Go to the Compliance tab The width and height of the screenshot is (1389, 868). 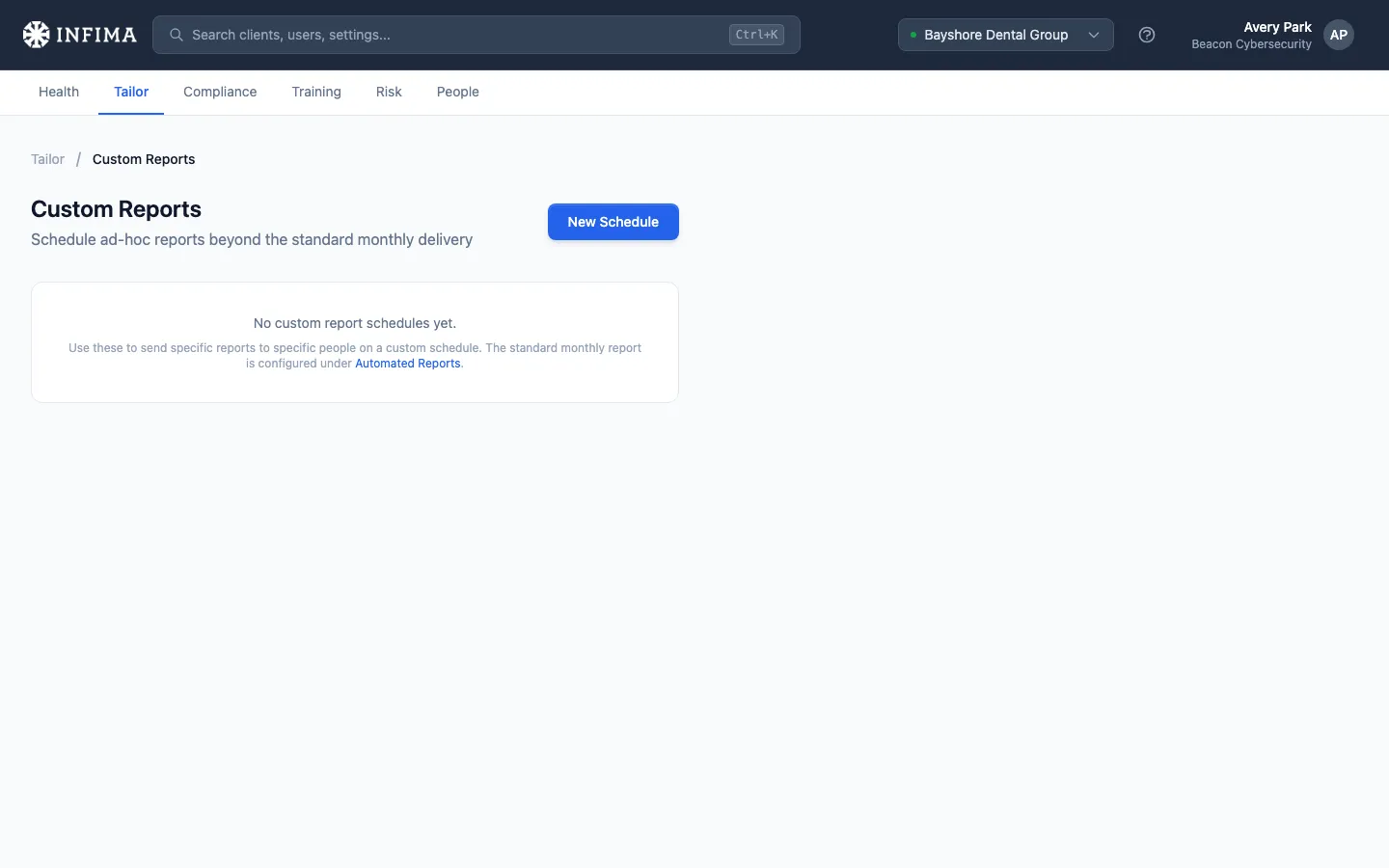point(220,92)
